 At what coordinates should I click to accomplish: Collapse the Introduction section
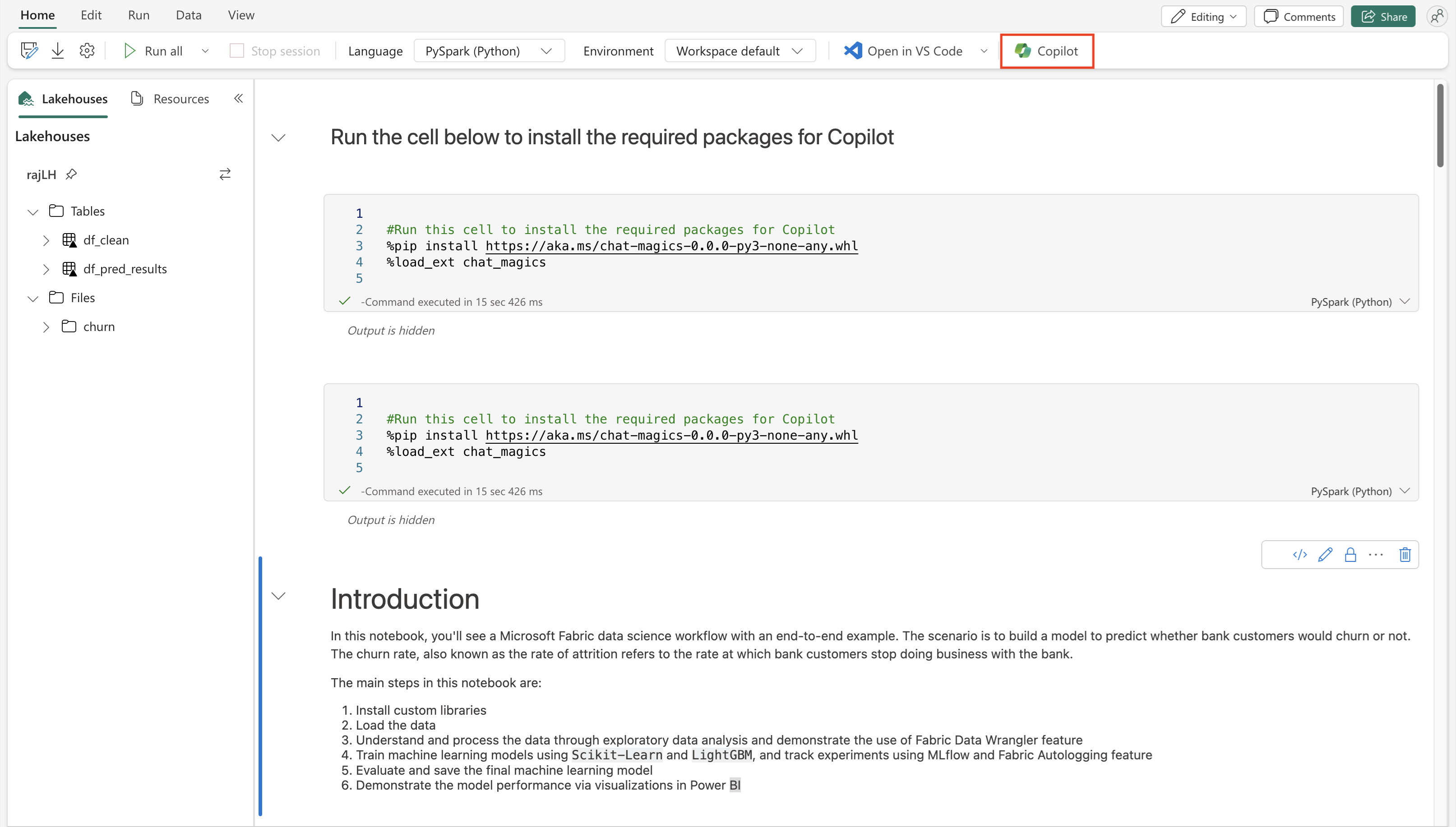click(x=279, y=598)
